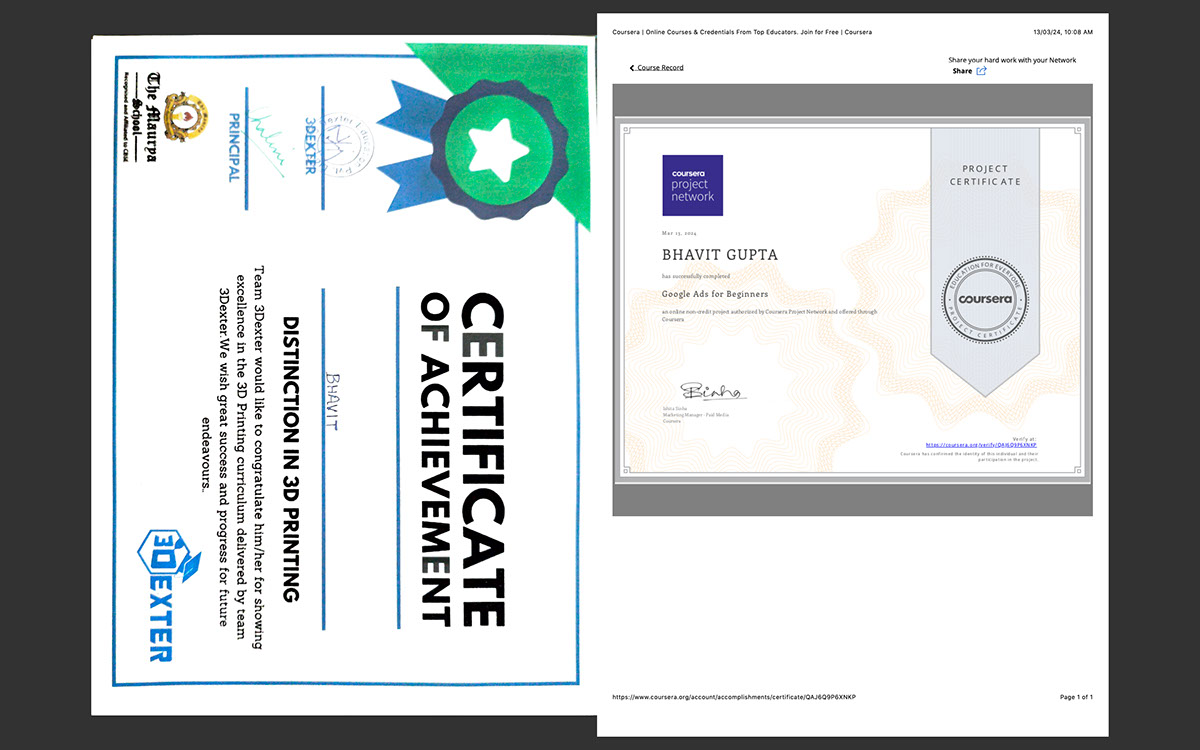Click the printed timestamp 13/03/24, 10:08 AM
This screenshot has height=750, width=1200.
click(x=1062, y=32)
